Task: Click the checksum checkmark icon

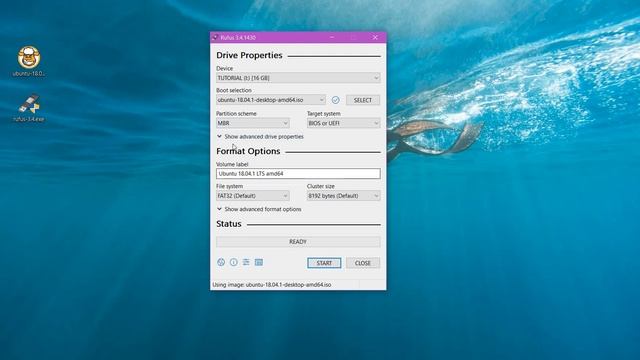Action: point(336,100)
